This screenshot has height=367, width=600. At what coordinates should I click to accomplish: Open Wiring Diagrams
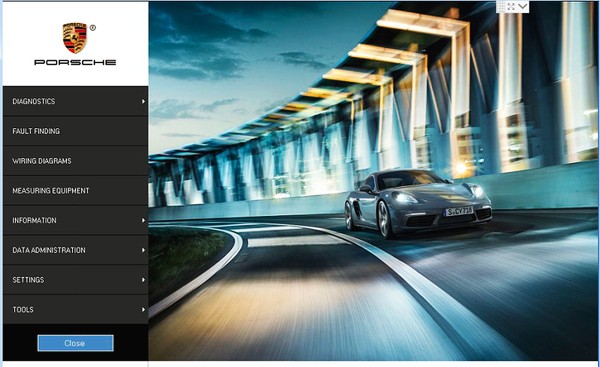[75, 161]
